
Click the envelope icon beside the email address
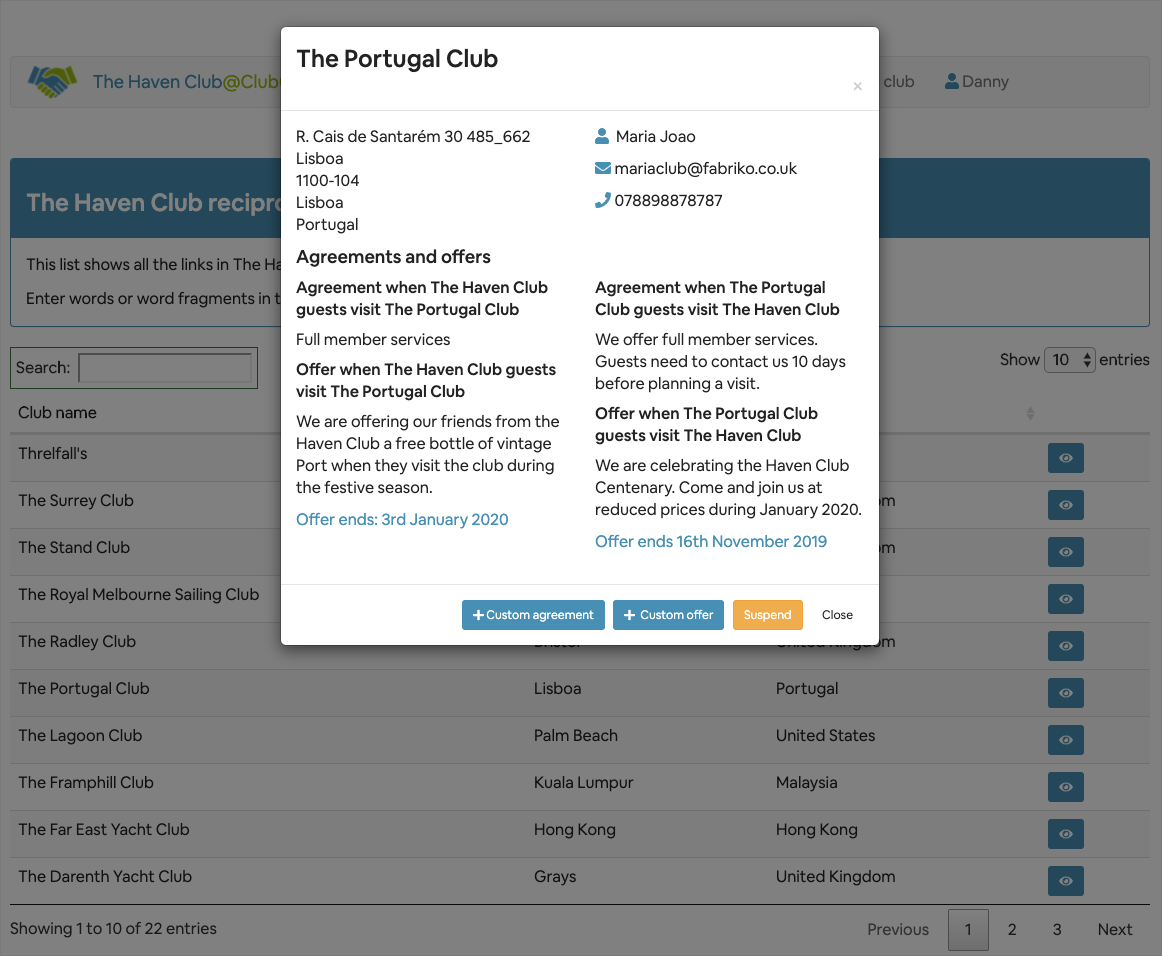click(x=602, y=168)
